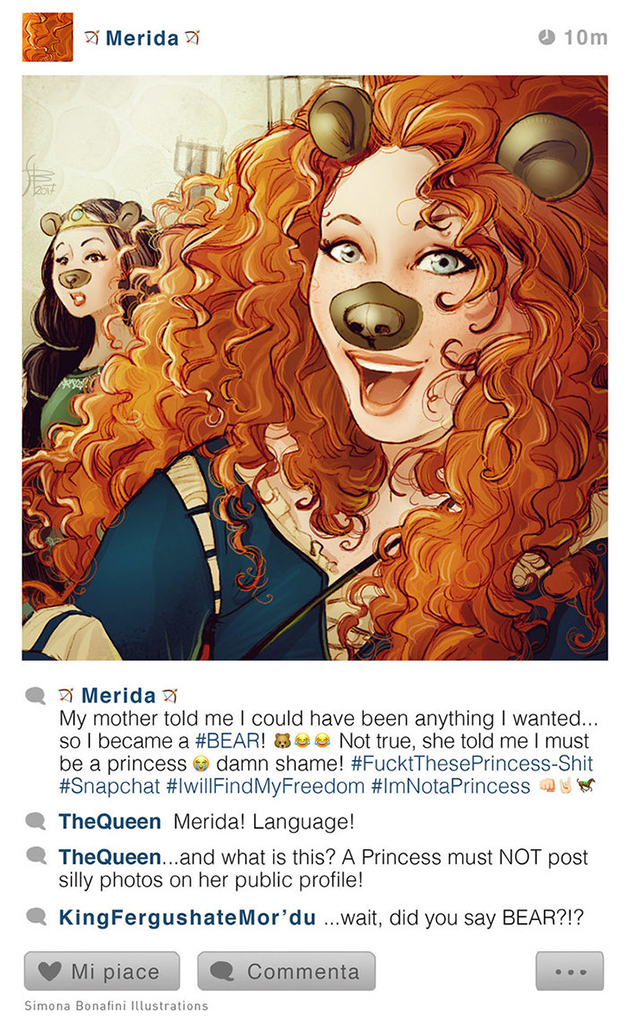Click the clock icon beside 10m
Image resolution: width=628 pixels, height=1022 pixels.
click(x=546, y=38)
